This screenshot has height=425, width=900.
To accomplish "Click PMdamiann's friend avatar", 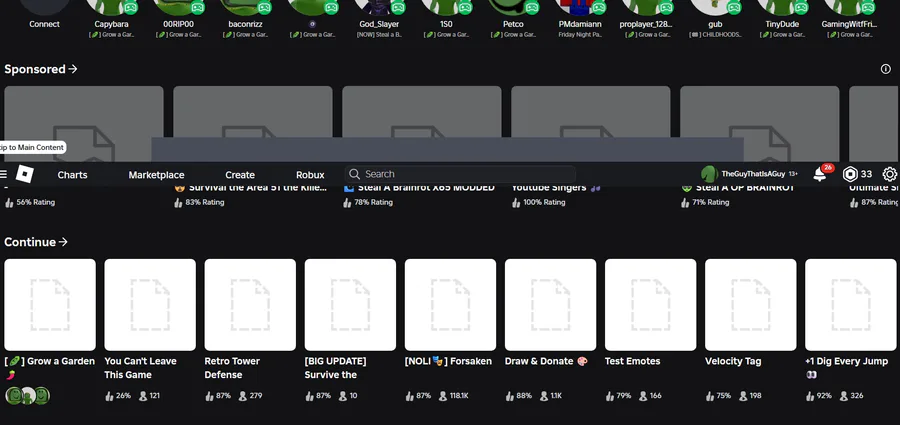I will pos(580,7).
